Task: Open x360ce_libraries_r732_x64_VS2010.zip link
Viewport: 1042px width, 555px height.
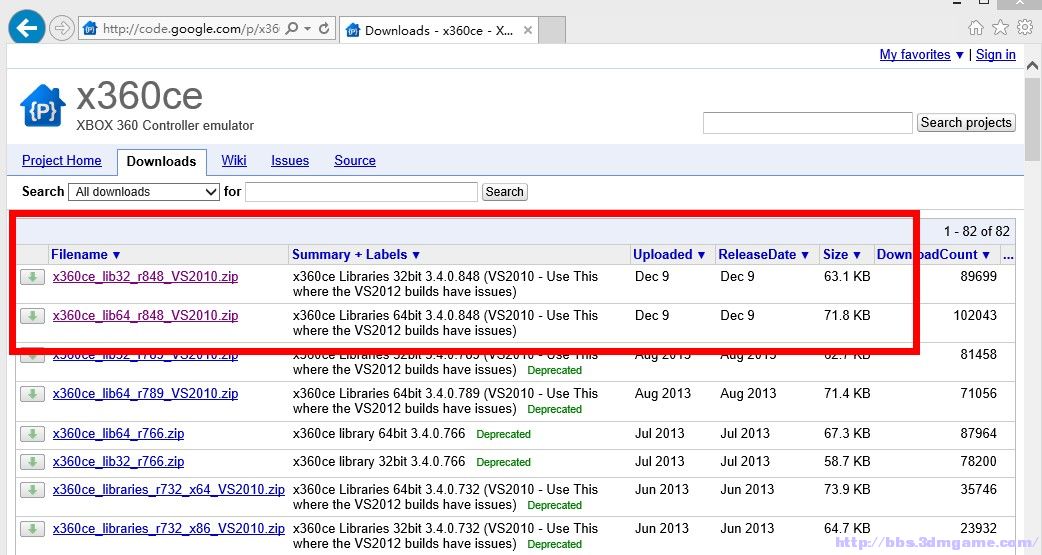Action: [x=169, y=489]
